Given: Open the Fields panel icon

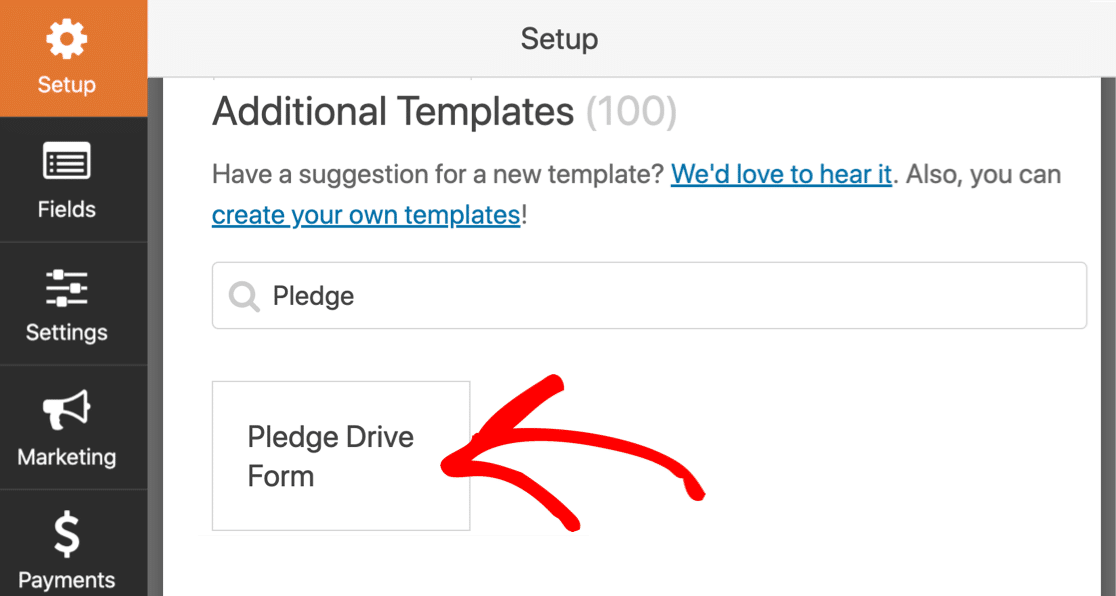Looking at the screenshot, I should (66, 160).
